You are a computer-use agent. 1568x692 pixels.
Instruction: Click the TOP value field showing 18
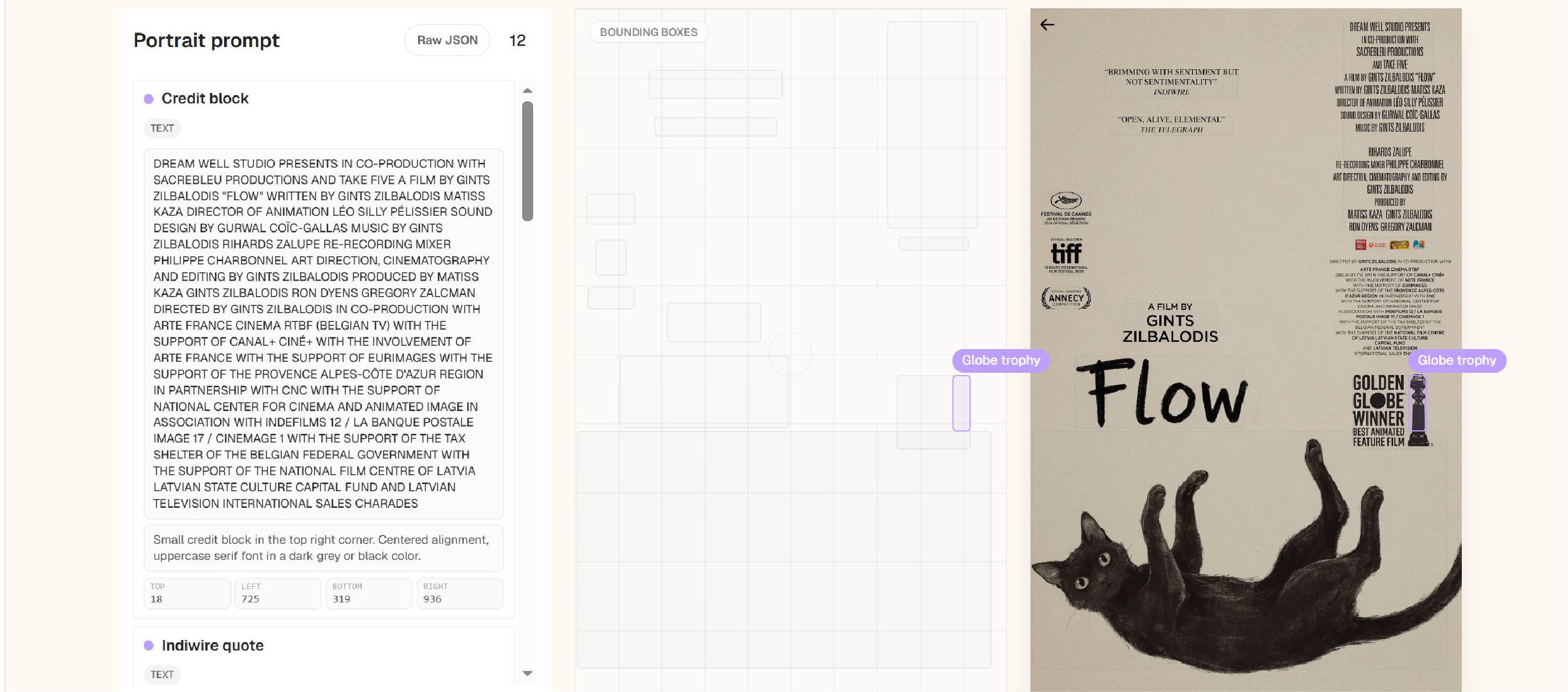click(187, 594)
